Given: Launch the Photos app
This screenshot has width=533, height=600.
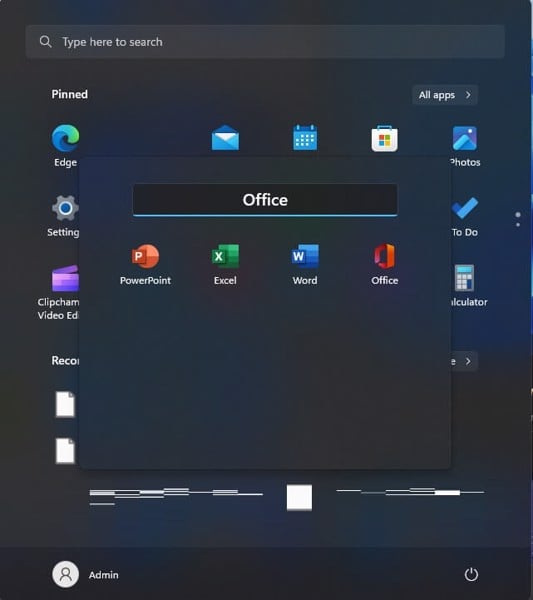Looking at the screenshot, I should coord(465,145).
